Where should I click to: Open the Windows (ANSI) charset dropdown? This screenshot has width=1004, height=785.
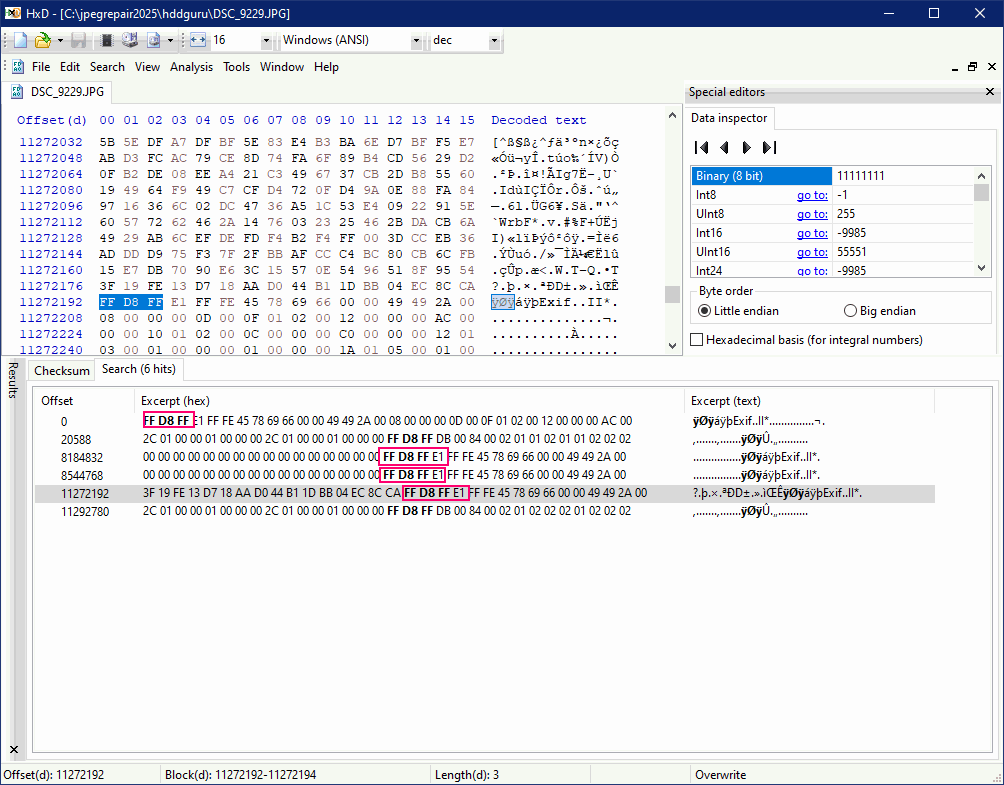click(416, 41)
